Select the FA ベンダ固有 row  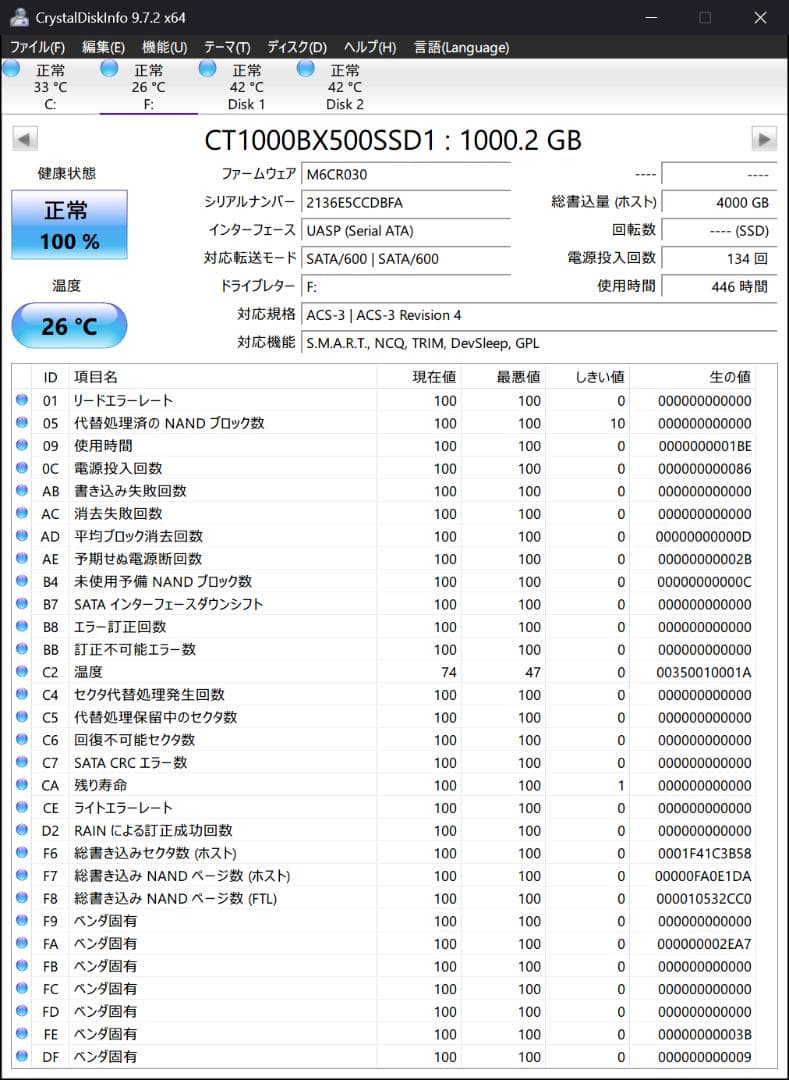pos(384,944)
